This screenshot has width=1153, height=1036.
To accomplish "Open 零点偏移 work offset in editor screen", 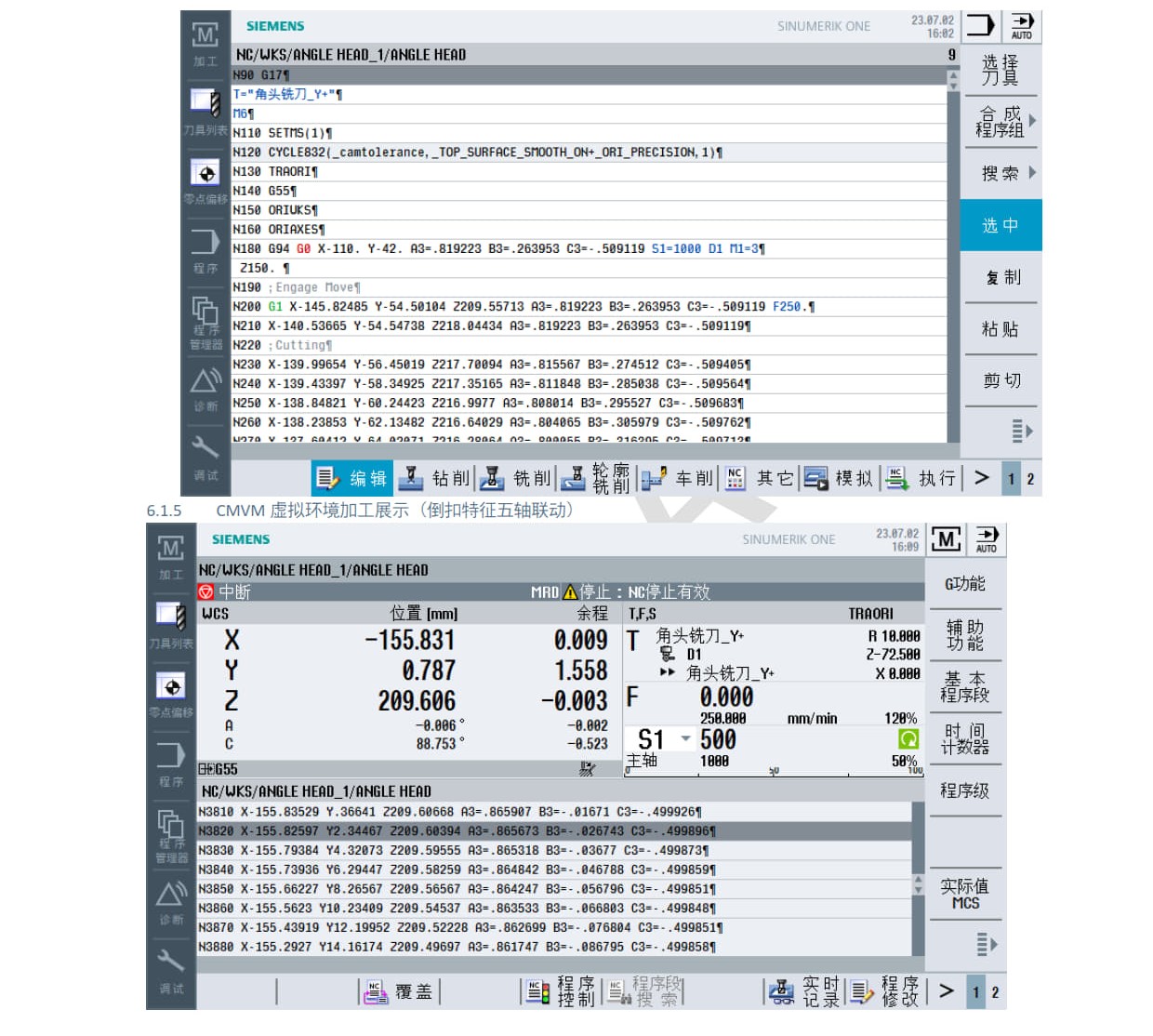I will 205,180.
